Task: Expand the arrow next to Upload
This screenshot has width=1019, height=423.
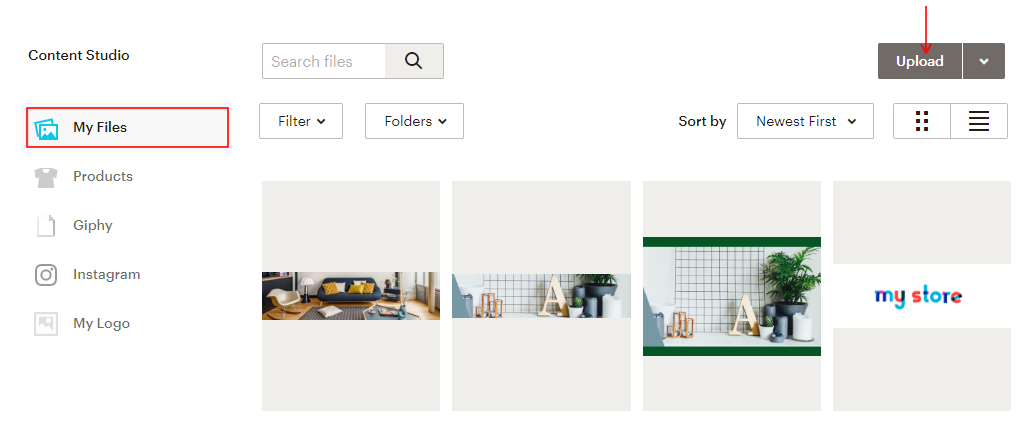Action: tap(984, 61)
